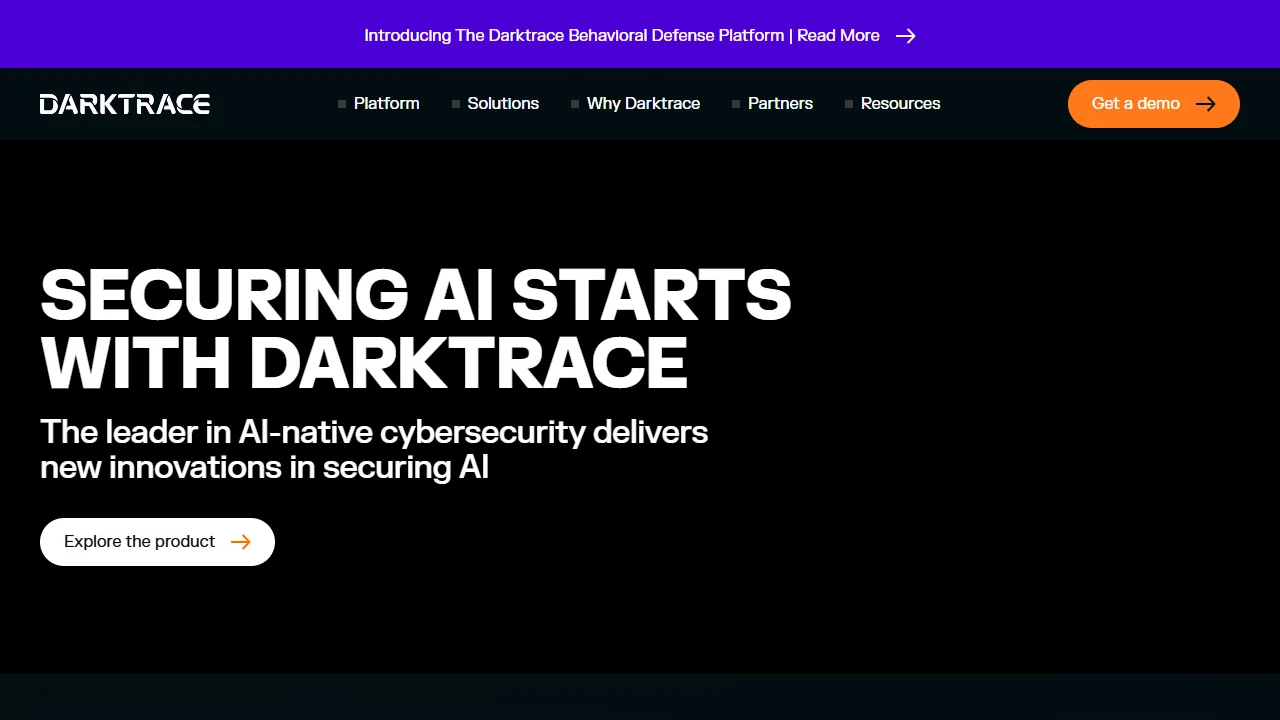
Task: Open the Resources menu
Action: click(x=893, y=104)
